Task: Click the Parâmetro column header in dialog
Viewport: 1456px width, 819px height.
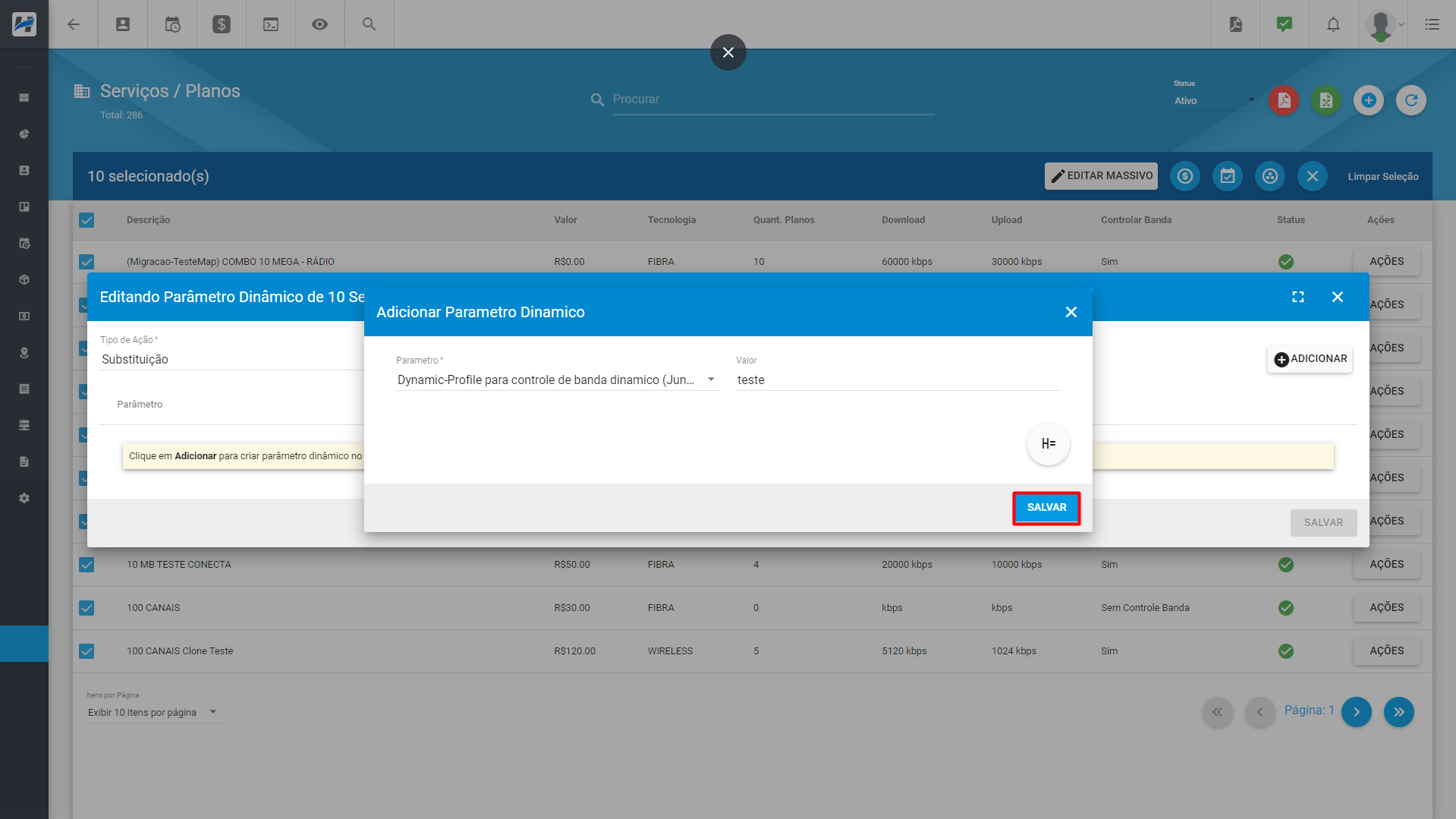Action: pyautogui.click(x=140, y=405)
